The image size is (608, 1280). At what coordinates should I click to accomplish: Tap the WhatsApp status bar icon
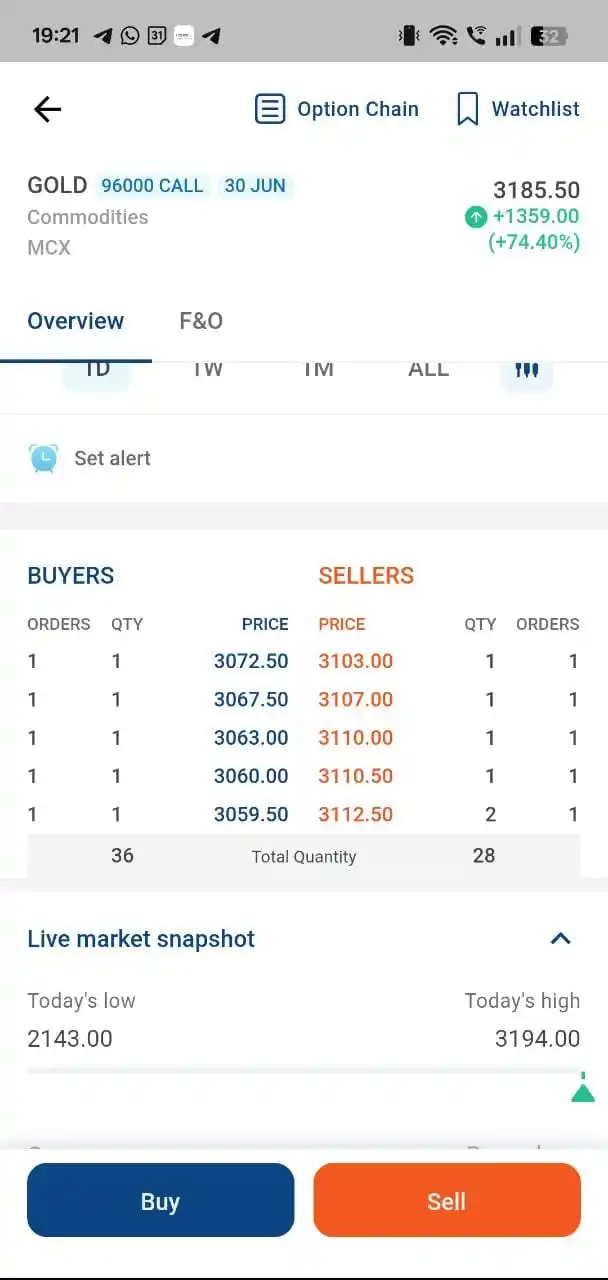[x=130, y=36]
